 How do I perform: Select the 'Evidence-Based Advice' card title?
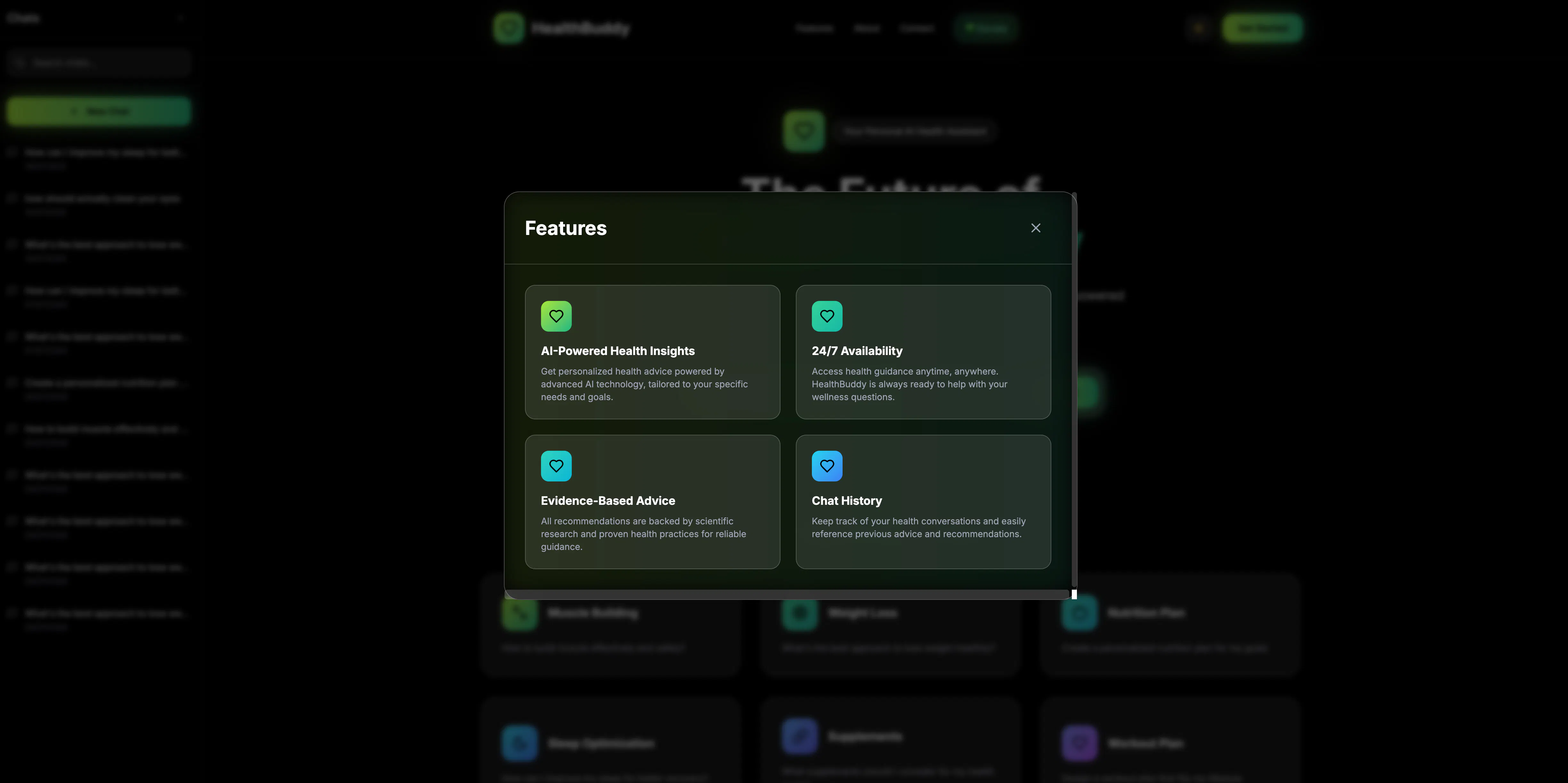[608, 500]
